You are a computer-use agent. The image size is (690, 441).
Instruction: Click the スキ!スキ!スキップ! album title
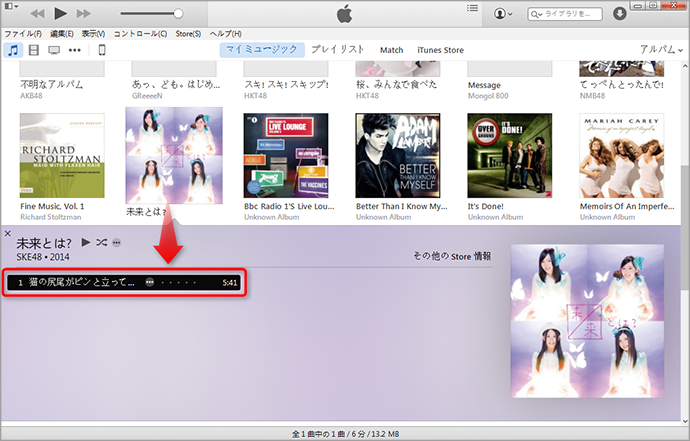click(x=286, y=85)
